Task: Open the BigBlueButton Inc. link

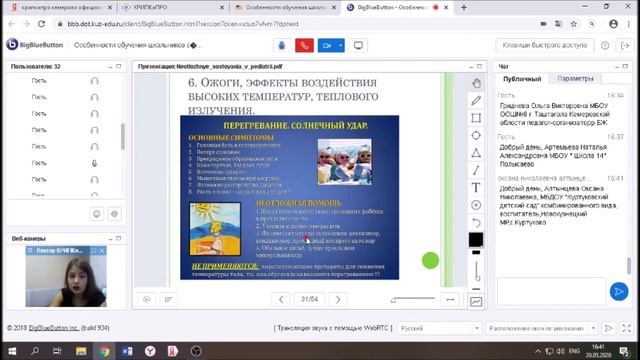Action: [54, 328]
